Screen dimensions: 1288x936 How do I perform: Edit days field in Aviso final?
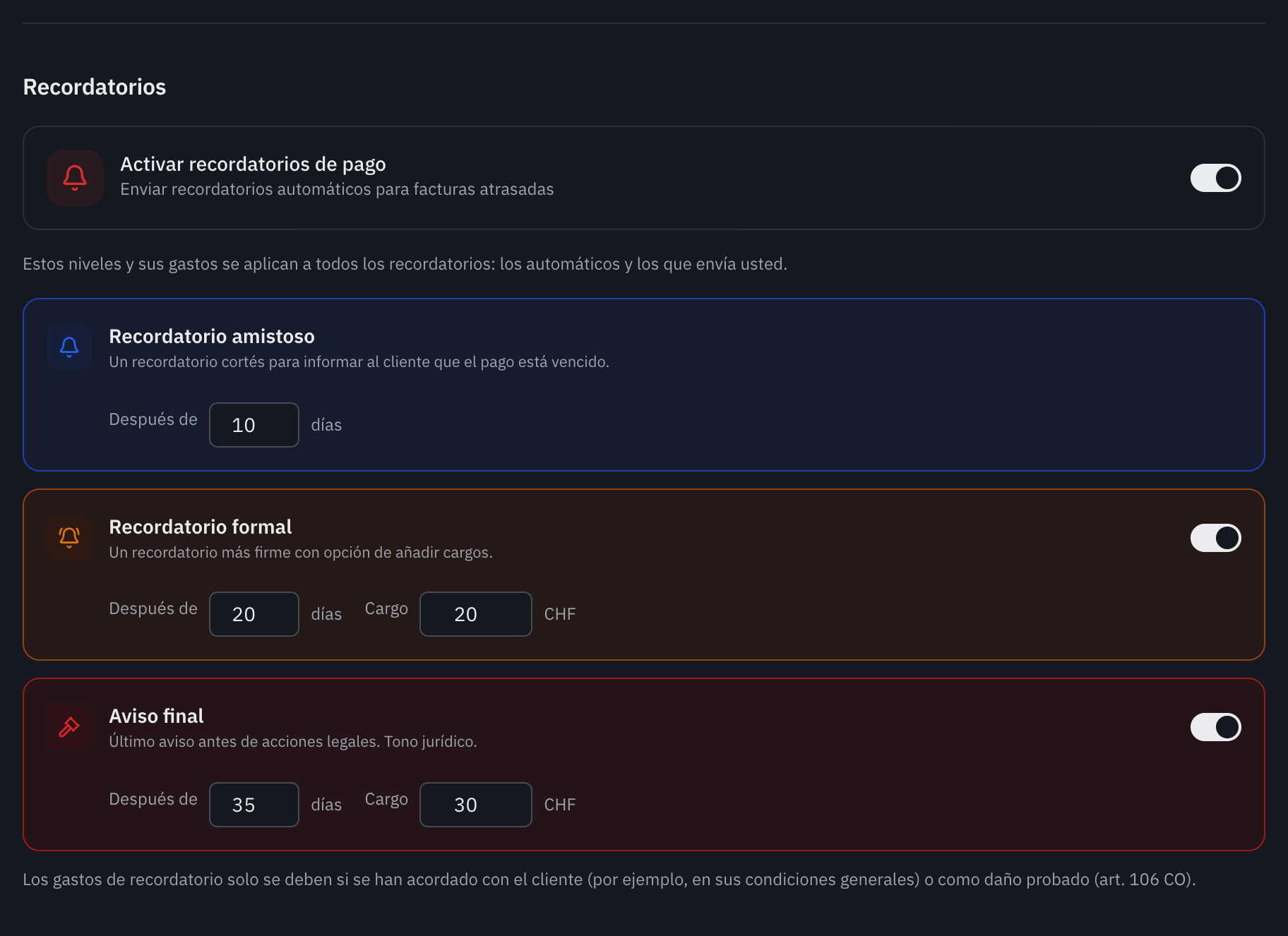pos(254,805)
